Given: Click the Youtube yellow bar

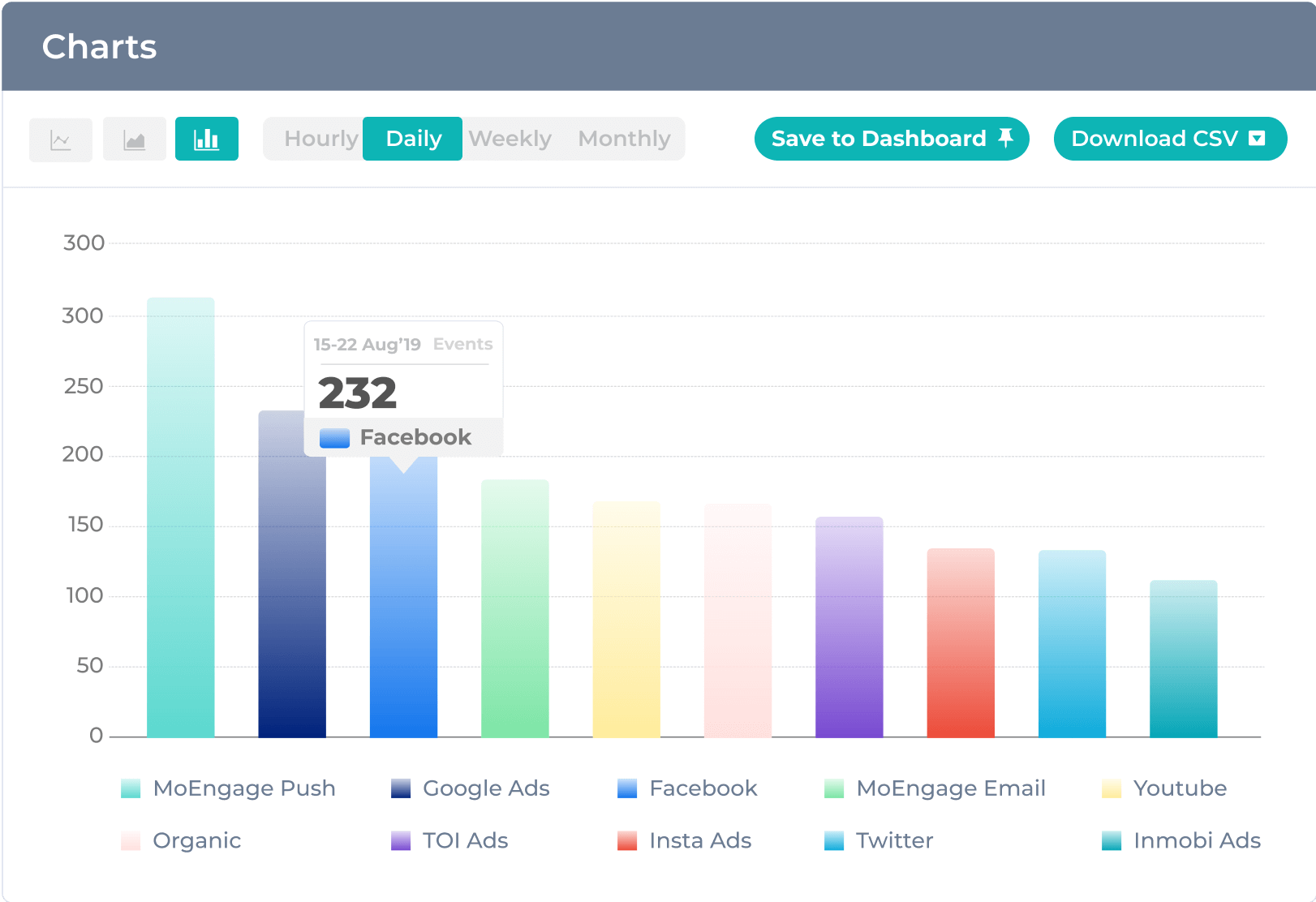Looking at the screenshot, I should tap(626, 620).
